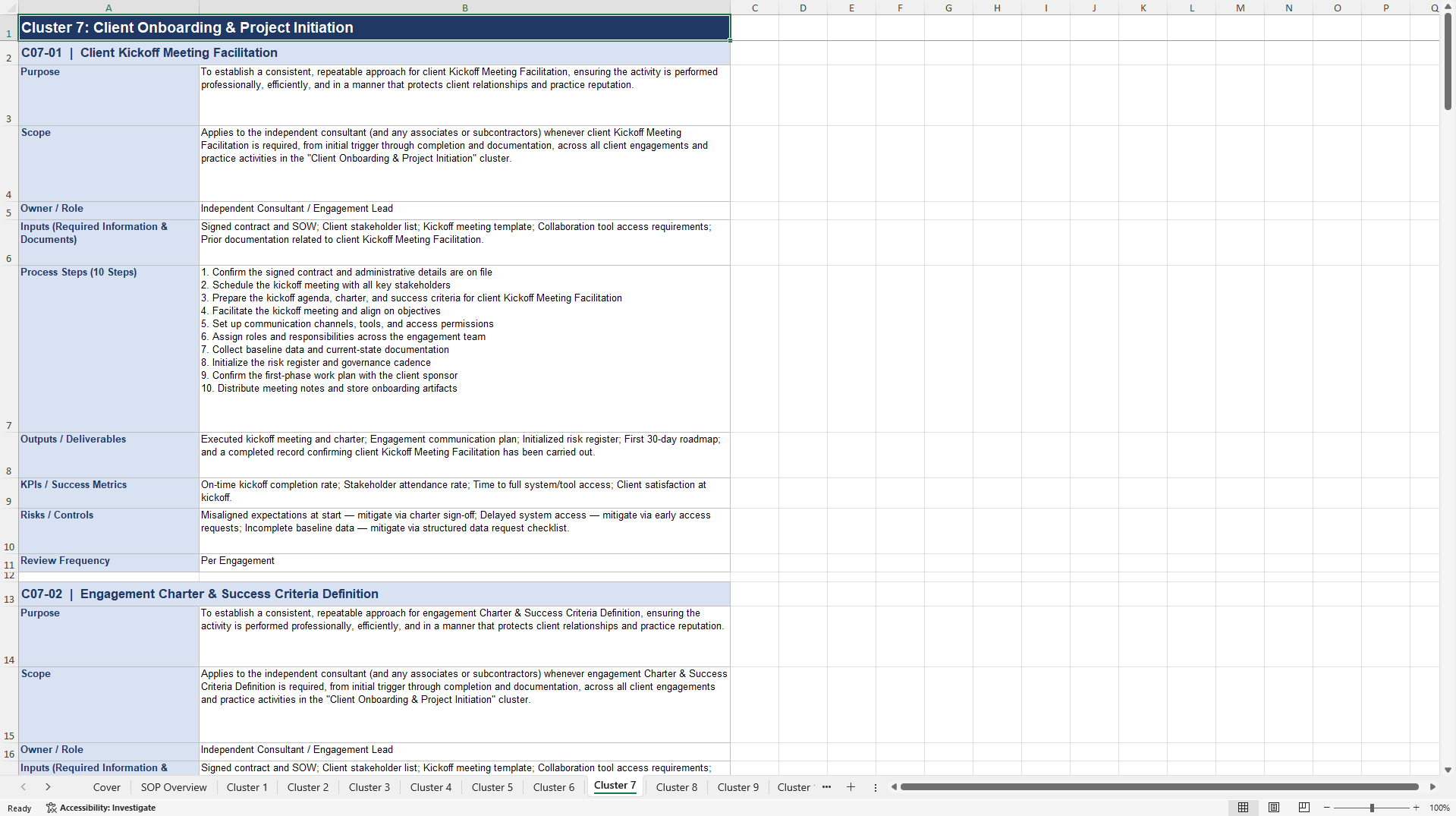Viewport: 1456px width, 816px height.
Task: Open hidden sheet tabs ellipsis
Action: coord(826,787)
